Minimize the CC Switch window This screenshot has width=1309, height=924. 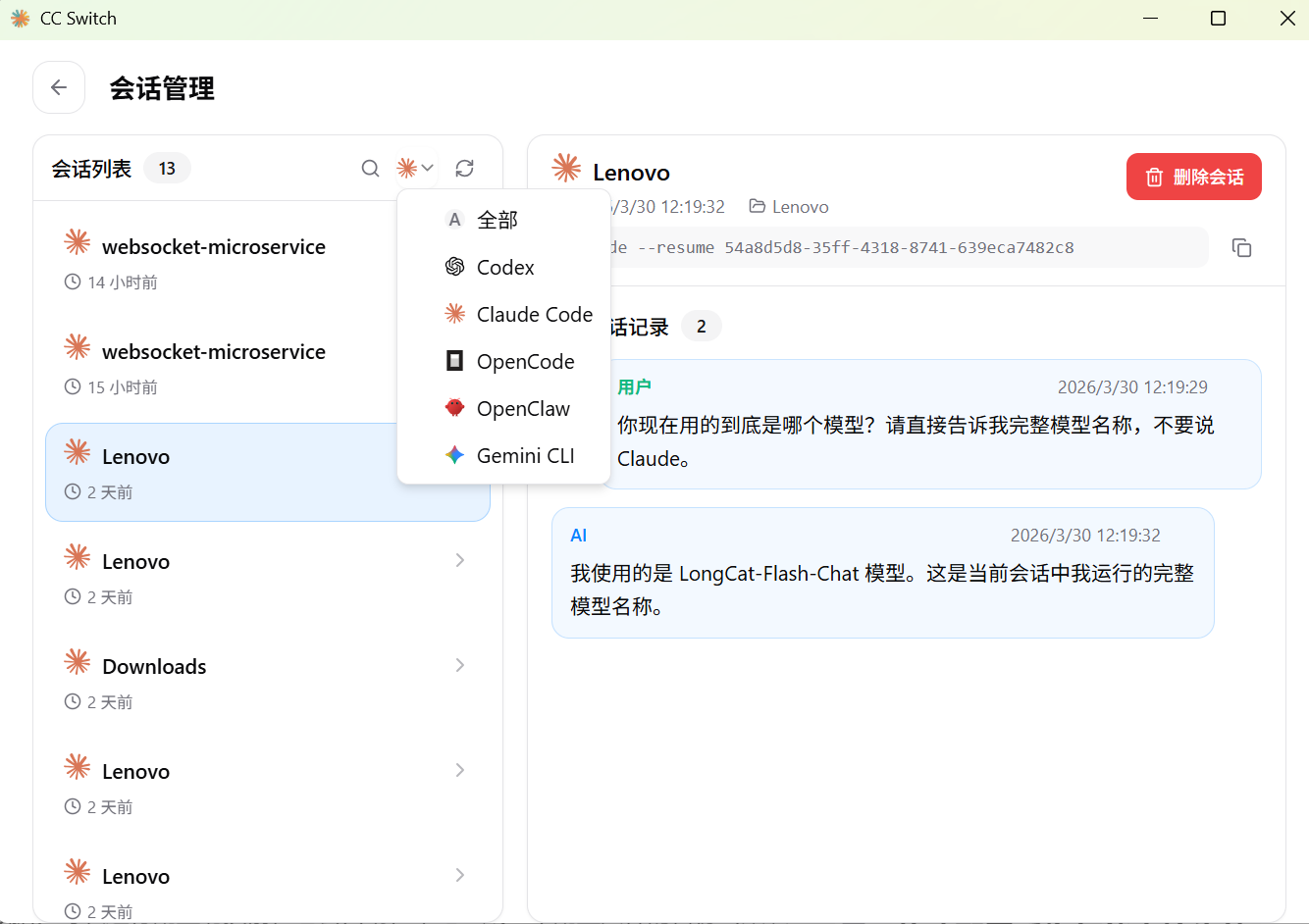(1150, 19)
